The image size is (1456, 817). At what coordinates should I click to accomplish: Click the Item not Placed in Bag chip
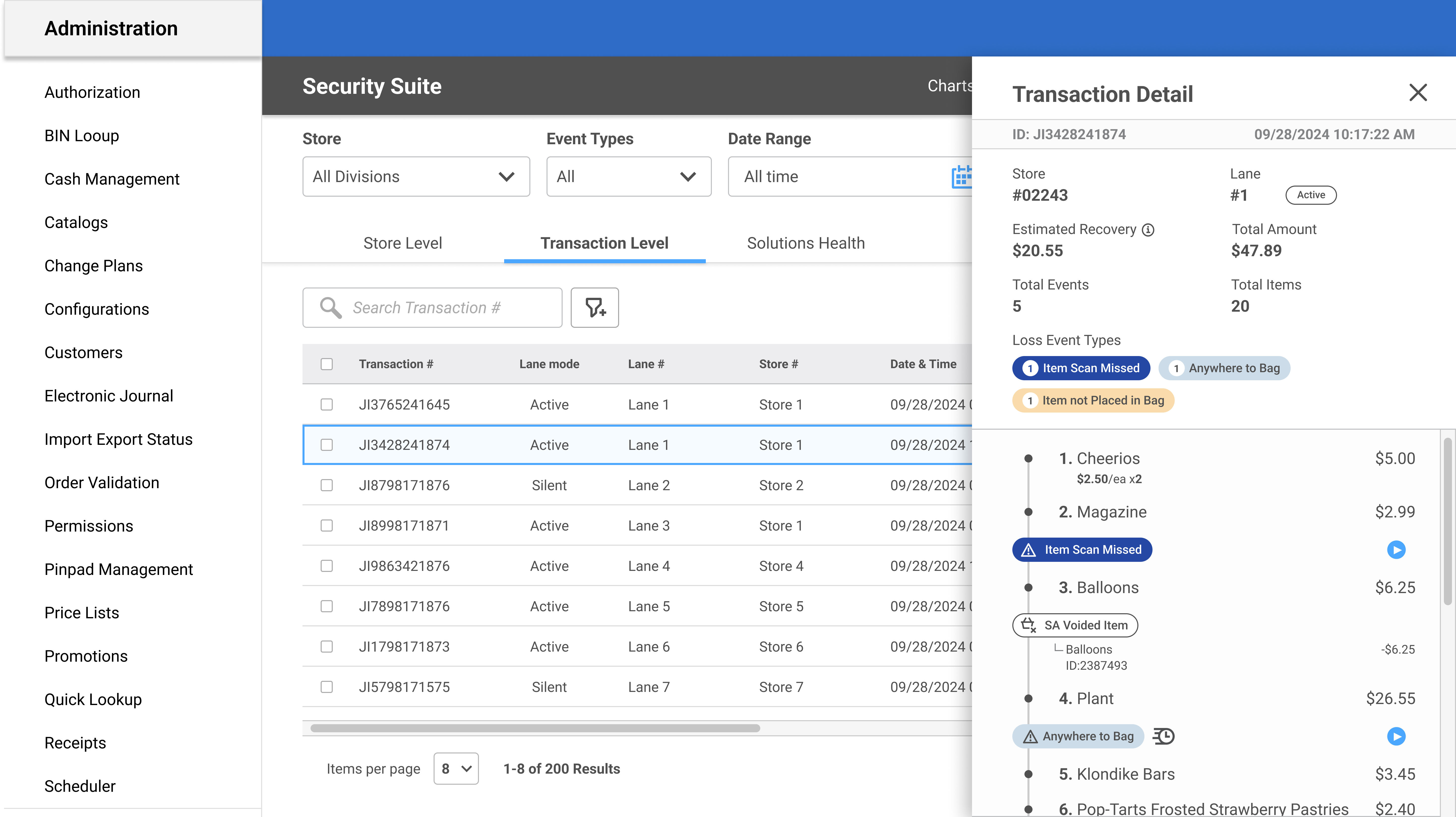click(x=1093, y=400)
